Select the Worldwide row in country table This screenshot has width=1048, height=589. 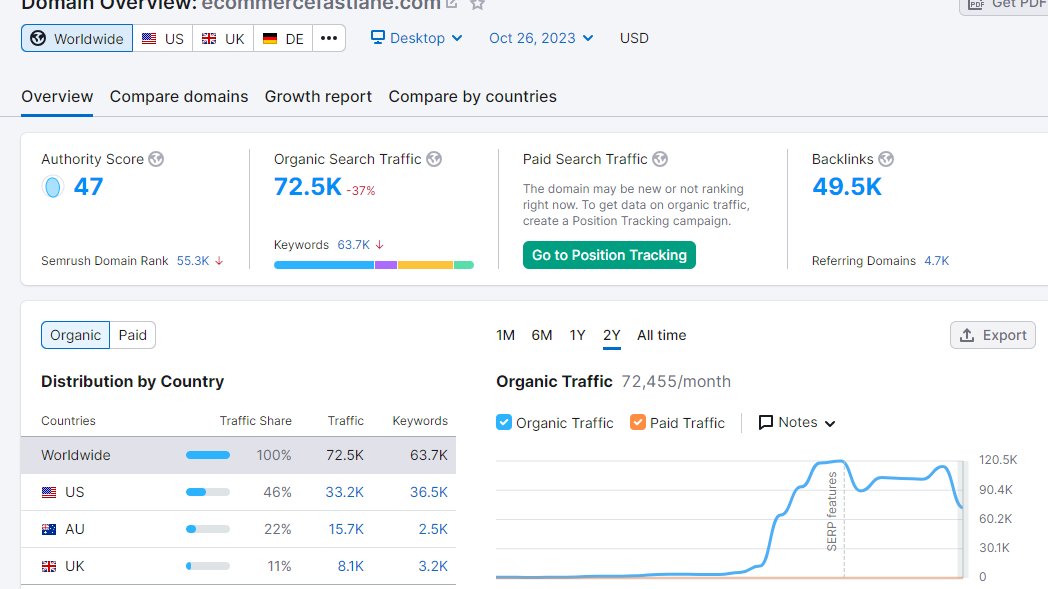point(239,455)
